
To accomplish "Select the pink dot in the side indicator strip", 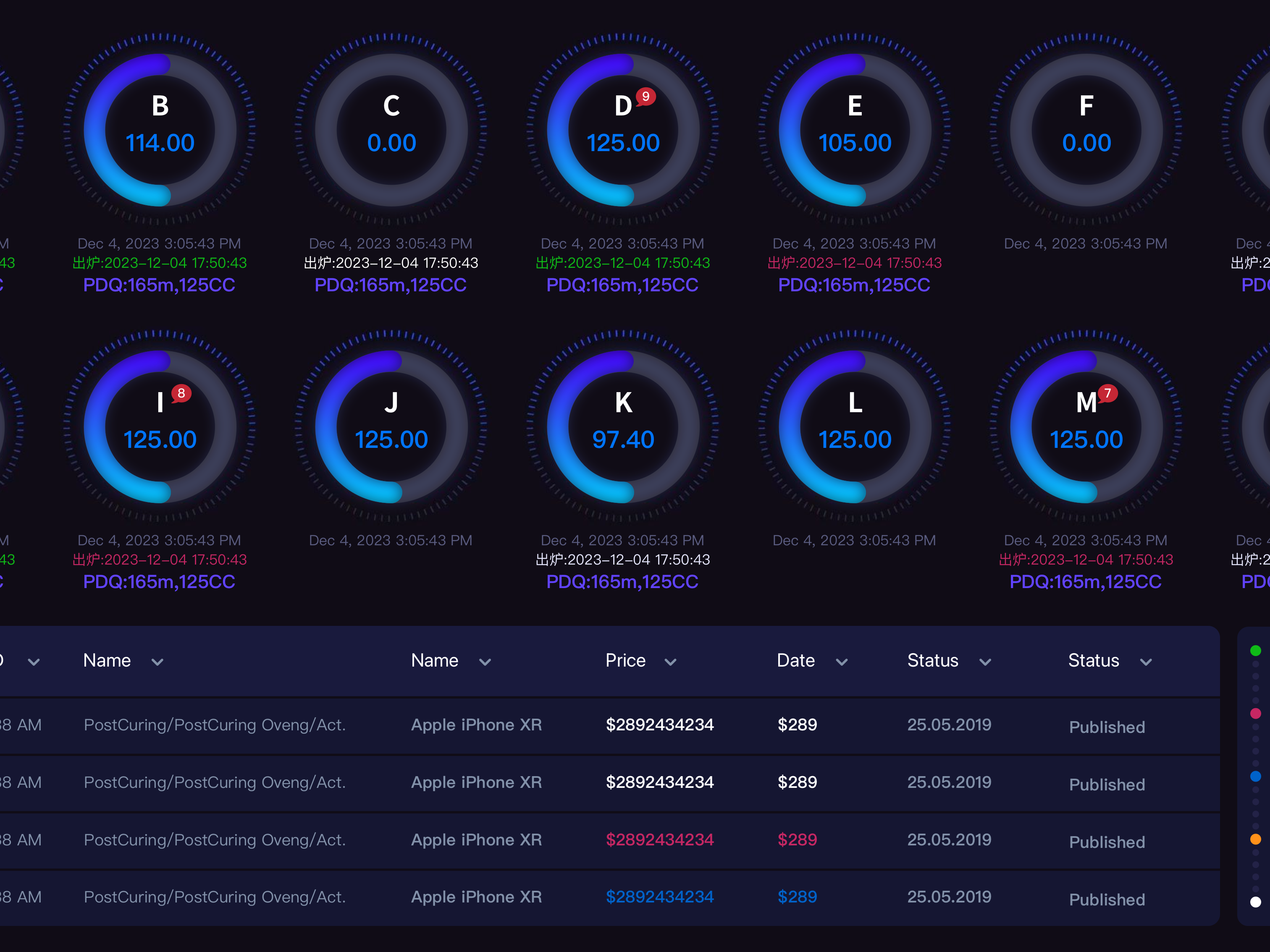I will click(1256, 713).
